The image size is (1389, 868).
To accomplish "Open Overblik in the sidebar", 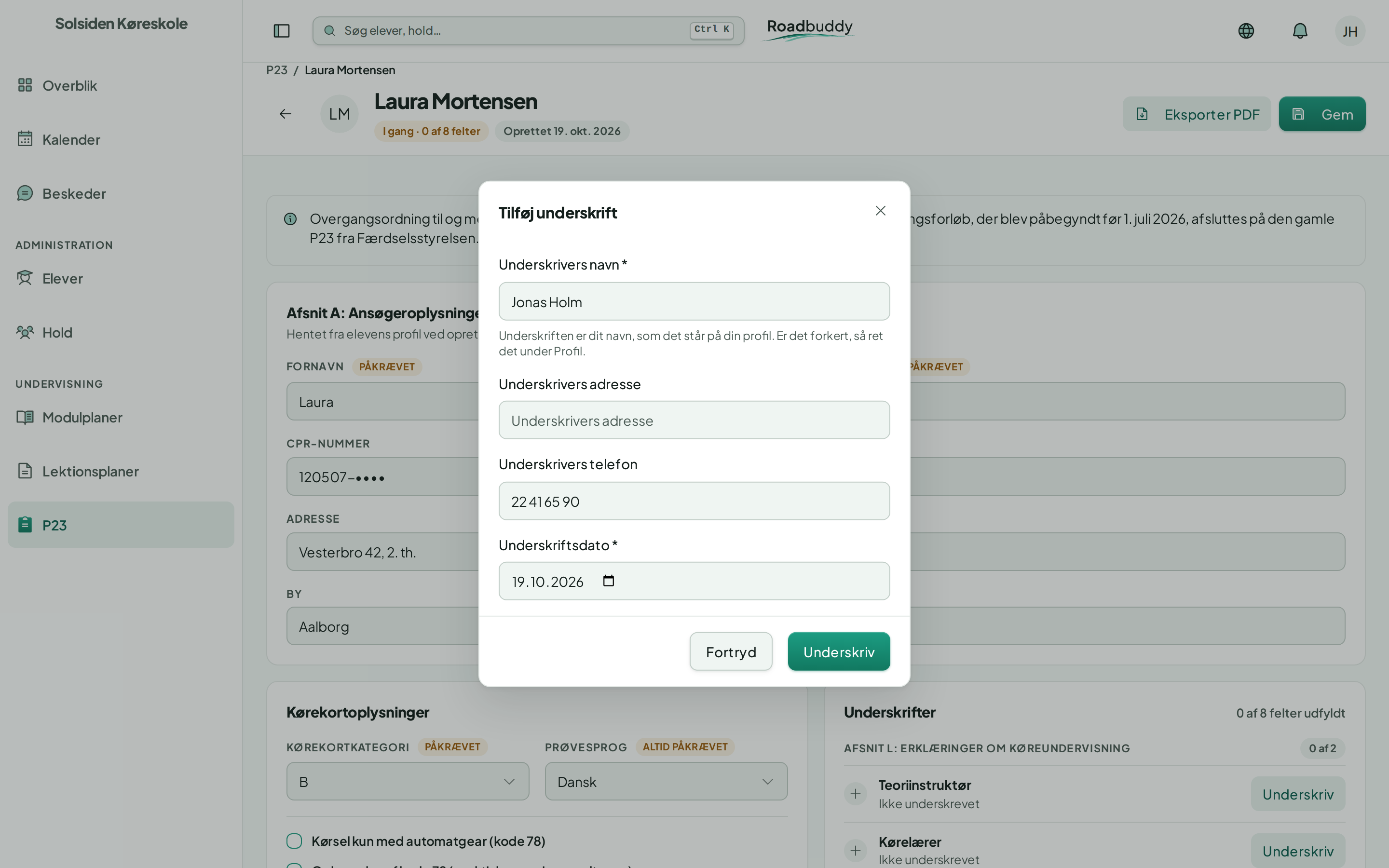I will click(121, 85).
